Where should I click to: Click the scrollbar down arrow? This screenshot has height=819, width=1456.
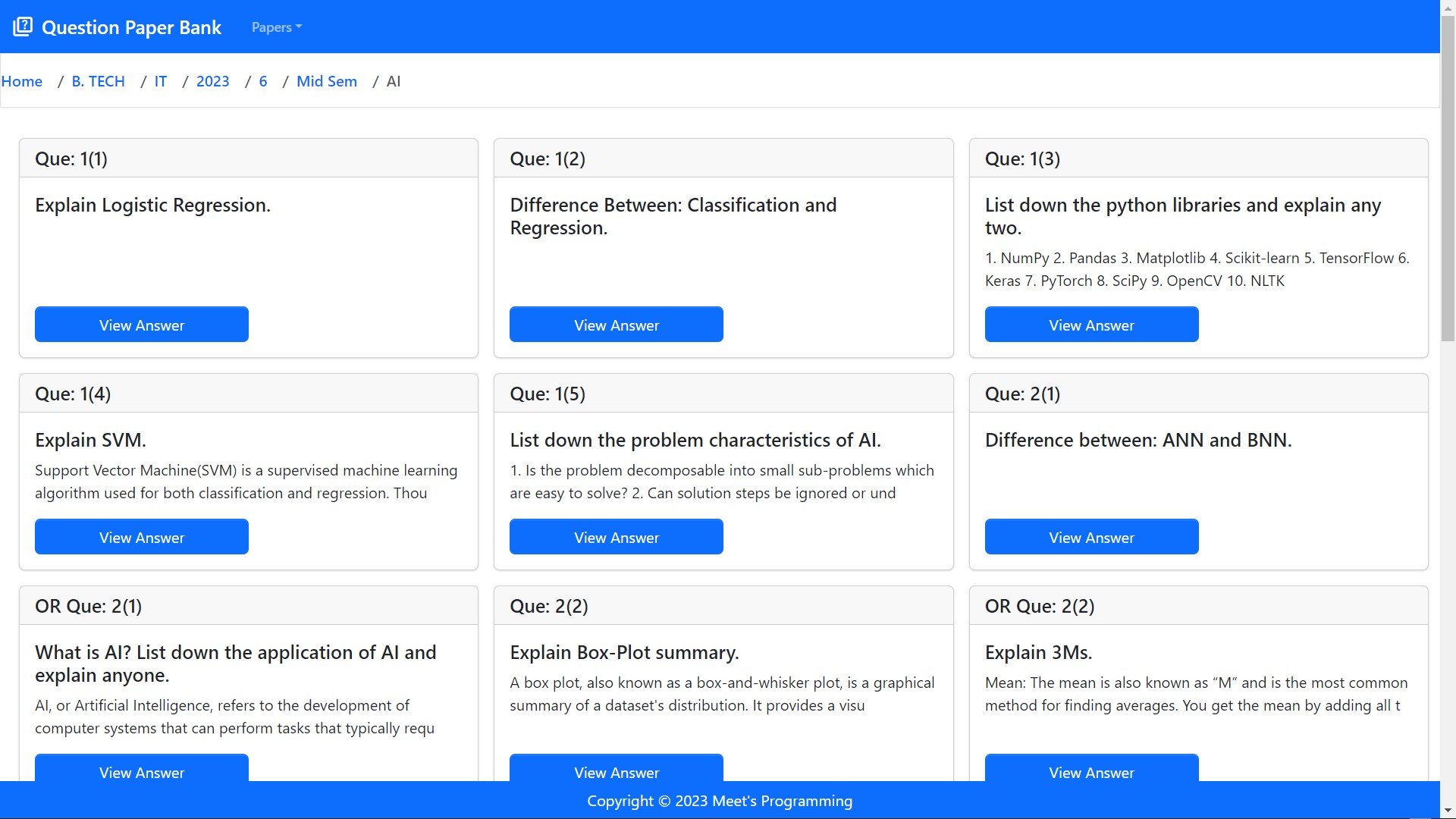1448,811
